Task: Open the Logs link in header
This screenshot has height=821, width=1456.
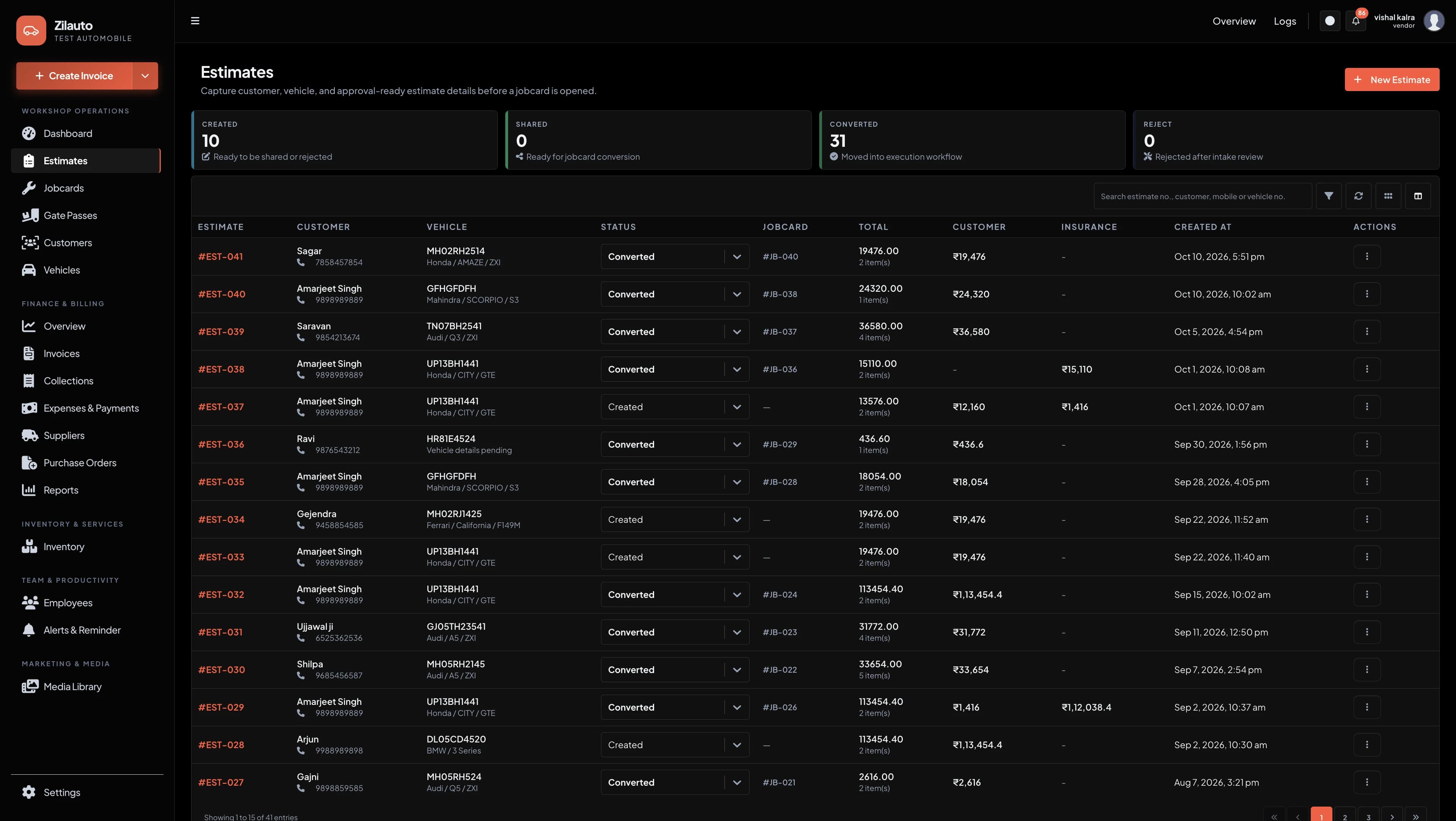Action: coord(1285,21)
